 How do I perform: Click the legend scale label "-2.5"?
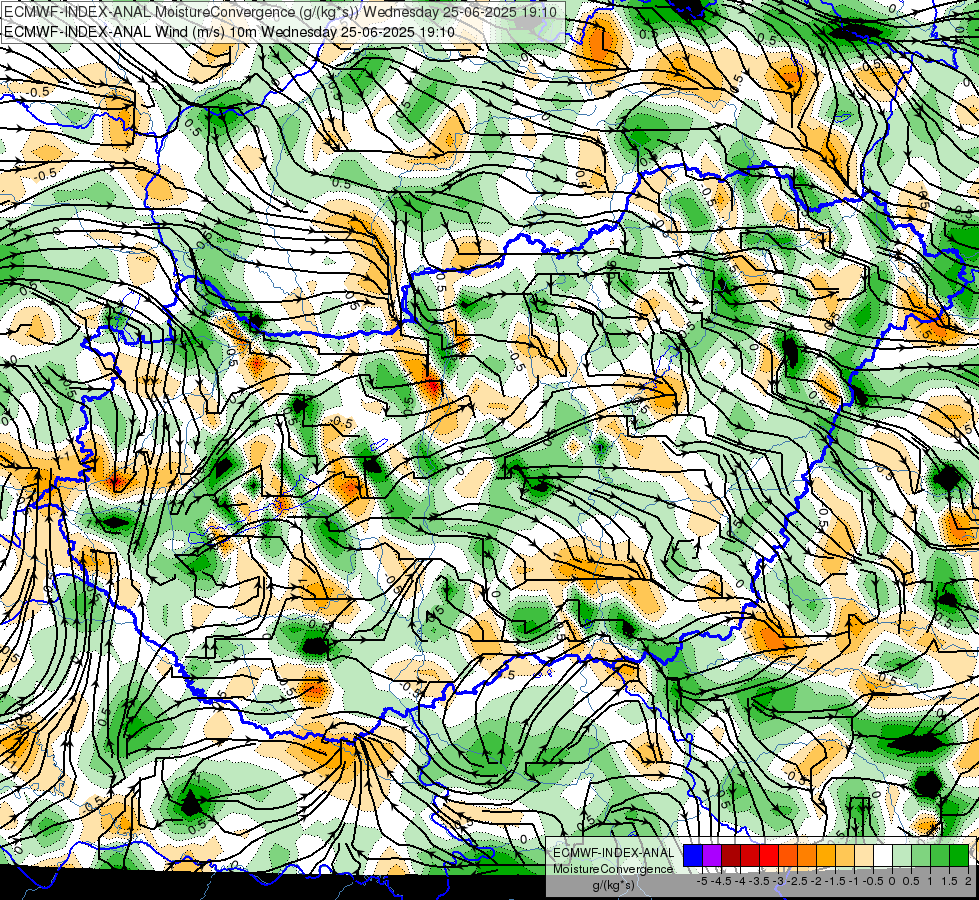point(798,881)
